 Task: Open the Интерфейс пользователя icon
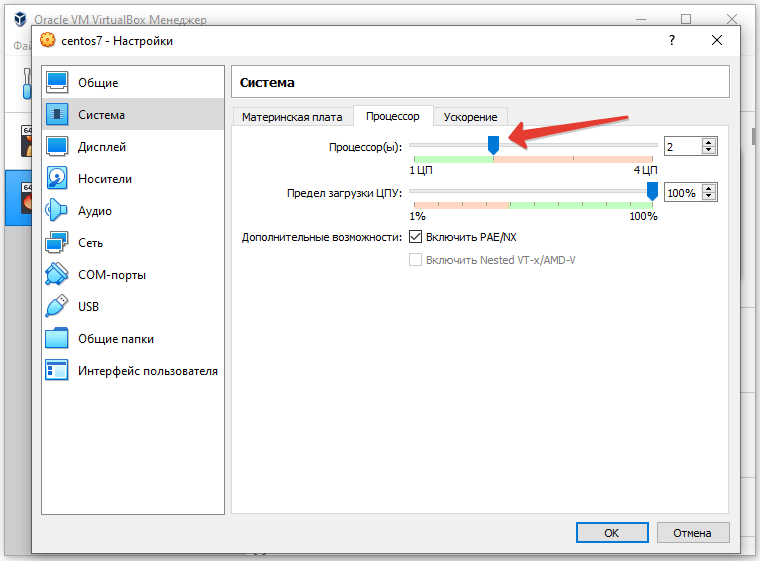point(57,370)
